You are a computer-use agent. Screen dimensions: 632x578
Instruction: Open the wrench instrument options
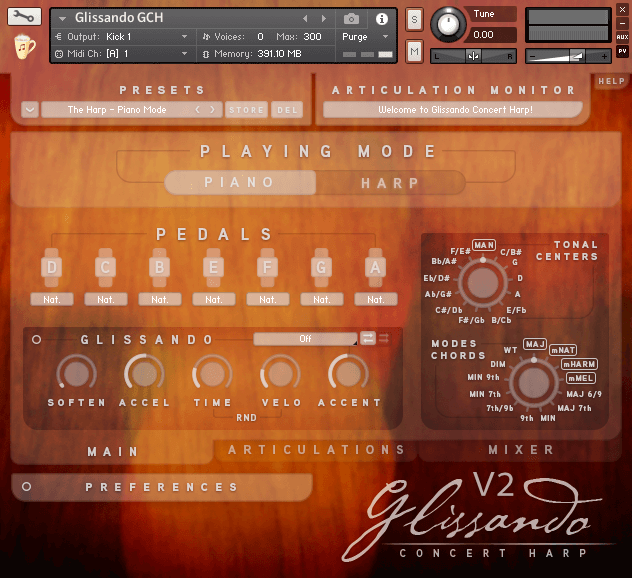coord(24,17)
